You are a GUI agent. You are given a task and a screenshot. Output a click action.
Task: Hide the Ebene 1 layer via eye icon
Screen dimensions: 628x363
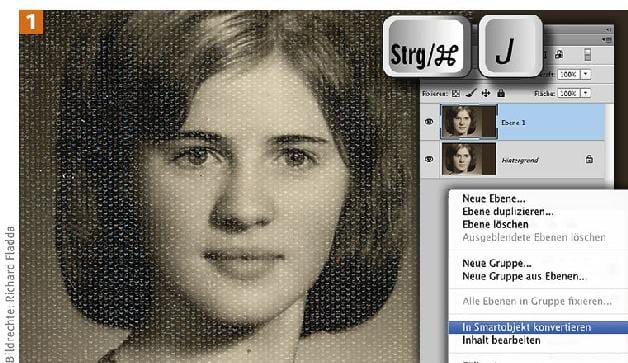429,122
